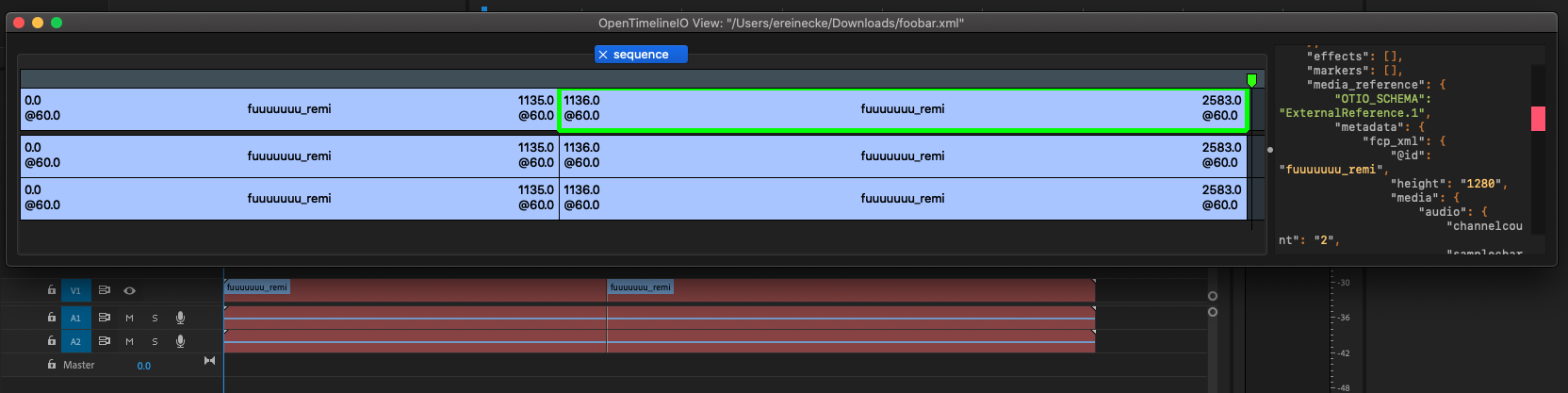Select the second audio clip on Premiere A2
Screen dimensions: 1568x393
tap(851, 341)
